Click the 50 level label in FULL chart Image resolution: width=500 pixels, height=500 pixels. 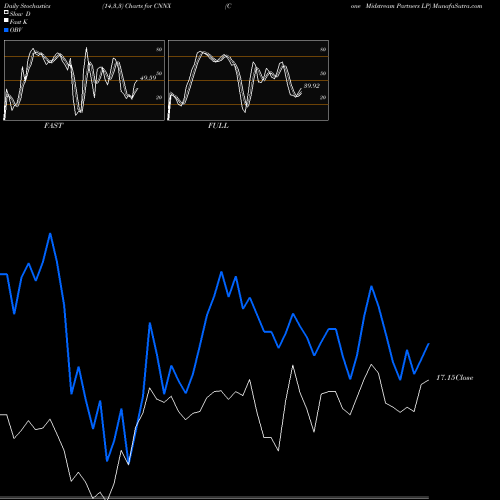pyautogui.click(x=323, y=73)
